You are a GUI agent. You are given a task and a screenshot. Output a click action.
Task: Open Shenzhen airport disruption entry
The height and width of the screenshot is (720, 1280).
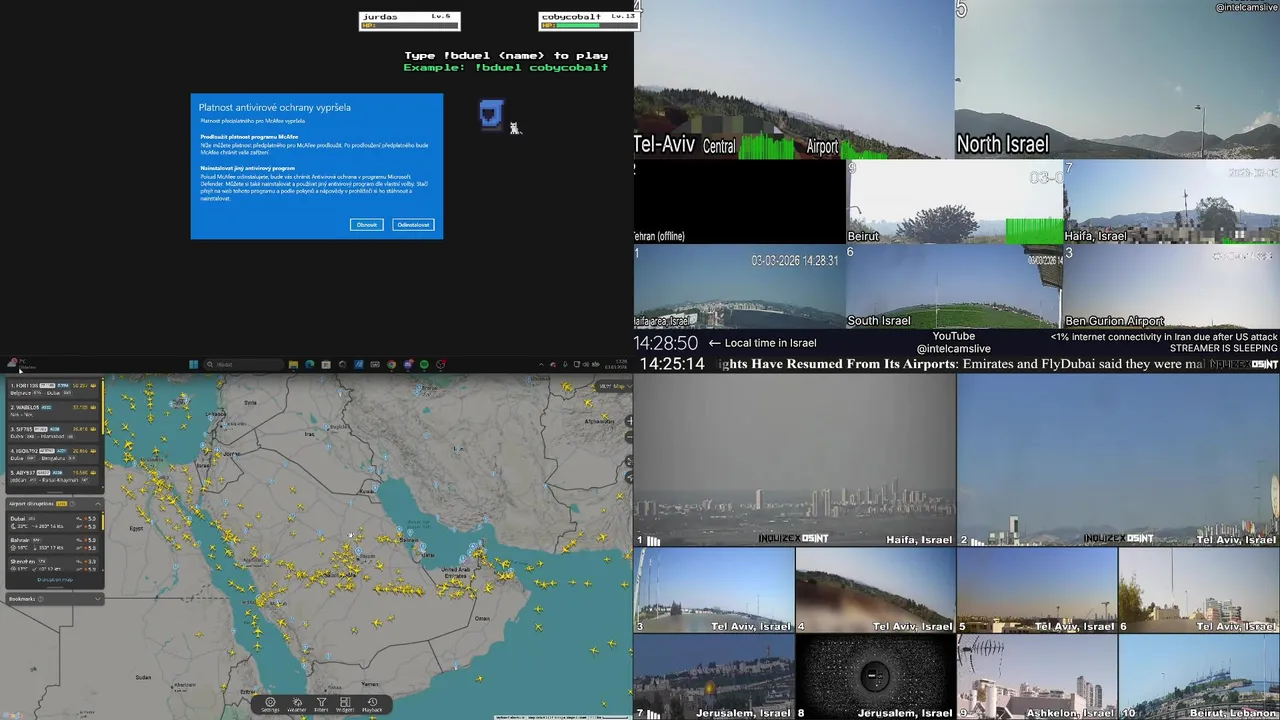[53, 563]
